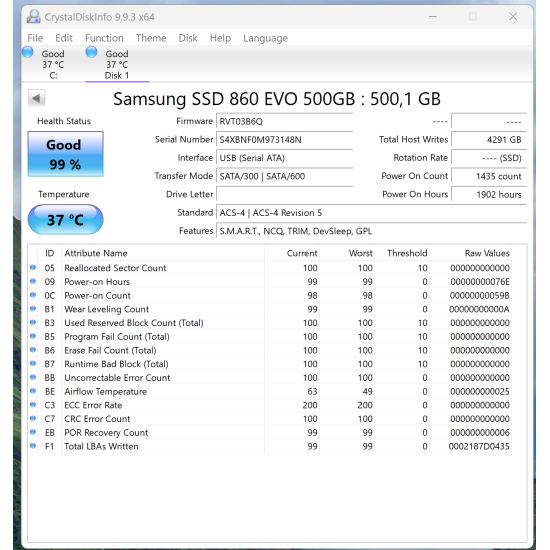Screen dimensions: 550x550
Task: Click the status dot for CRC Error Count
Action: [x=33, y=418]
